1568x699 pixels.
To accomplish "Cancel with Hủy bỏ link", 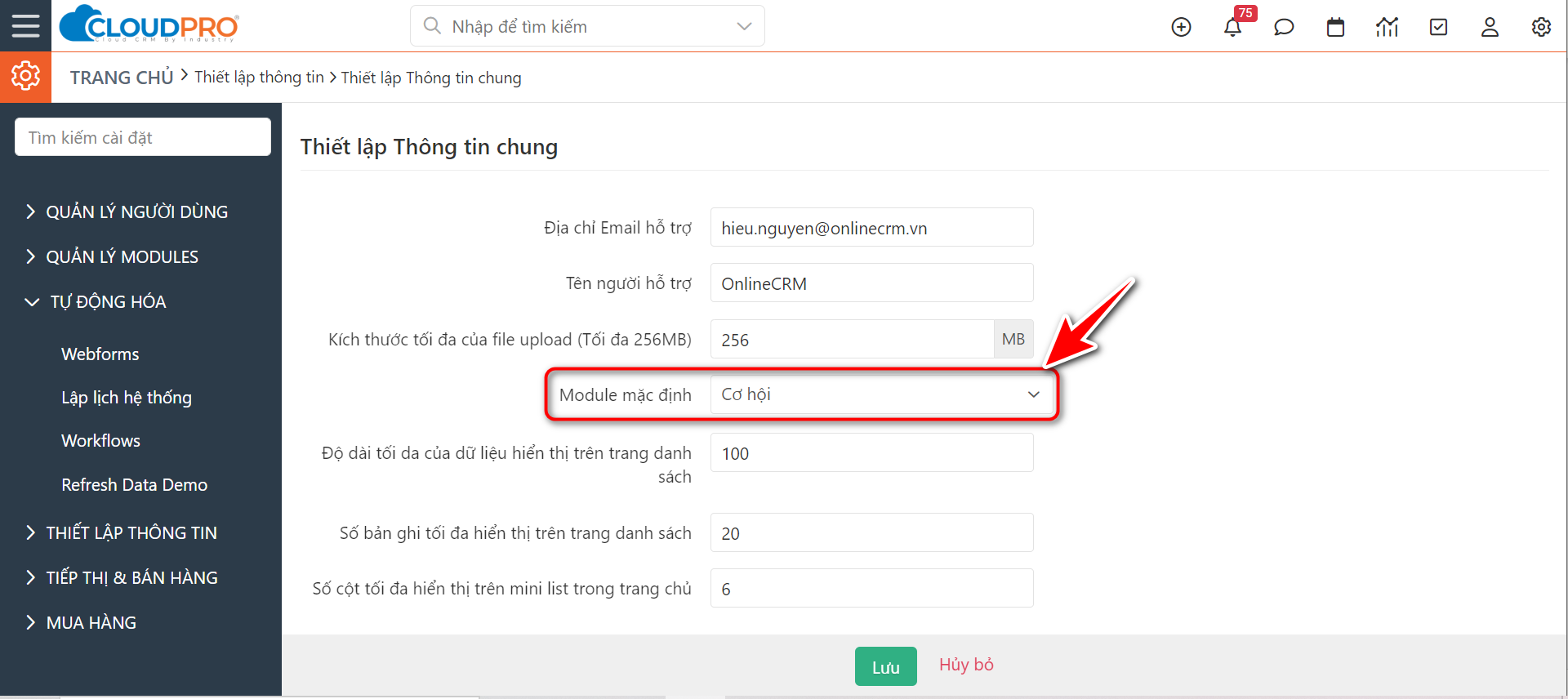I will pyautogui.click(x=966, y=665).
